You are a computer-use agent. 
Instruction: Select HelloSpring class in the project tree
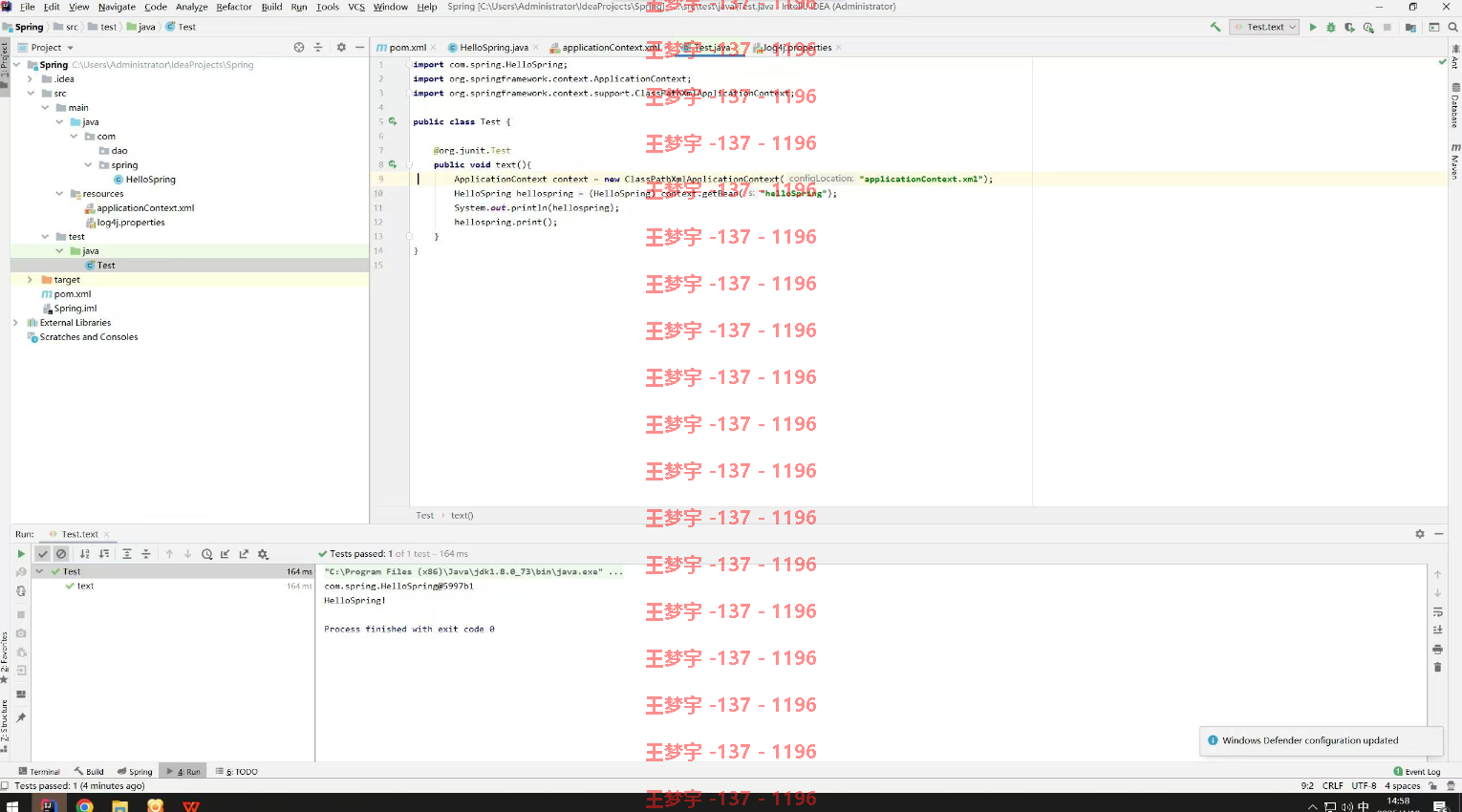(144, 180)
